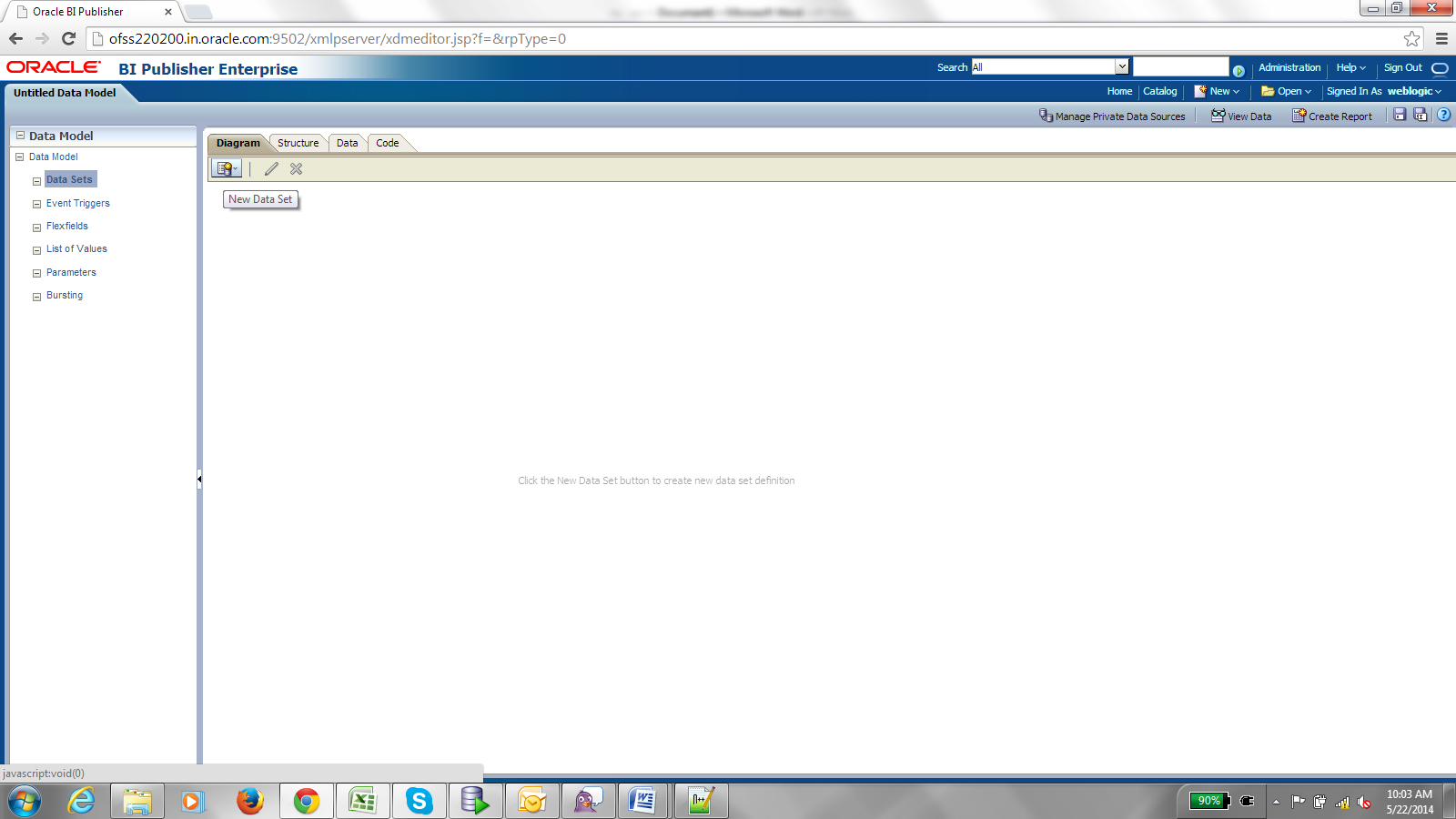This screenshot has width=1456, height=819.
Task: Click in the search text field
Action: 1180,66
